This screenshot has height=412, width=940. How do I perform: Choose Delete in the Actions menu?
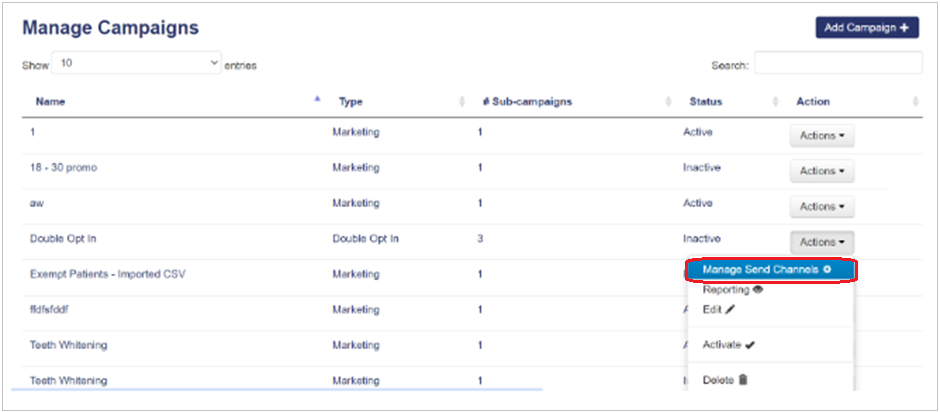tap(770, 380)
